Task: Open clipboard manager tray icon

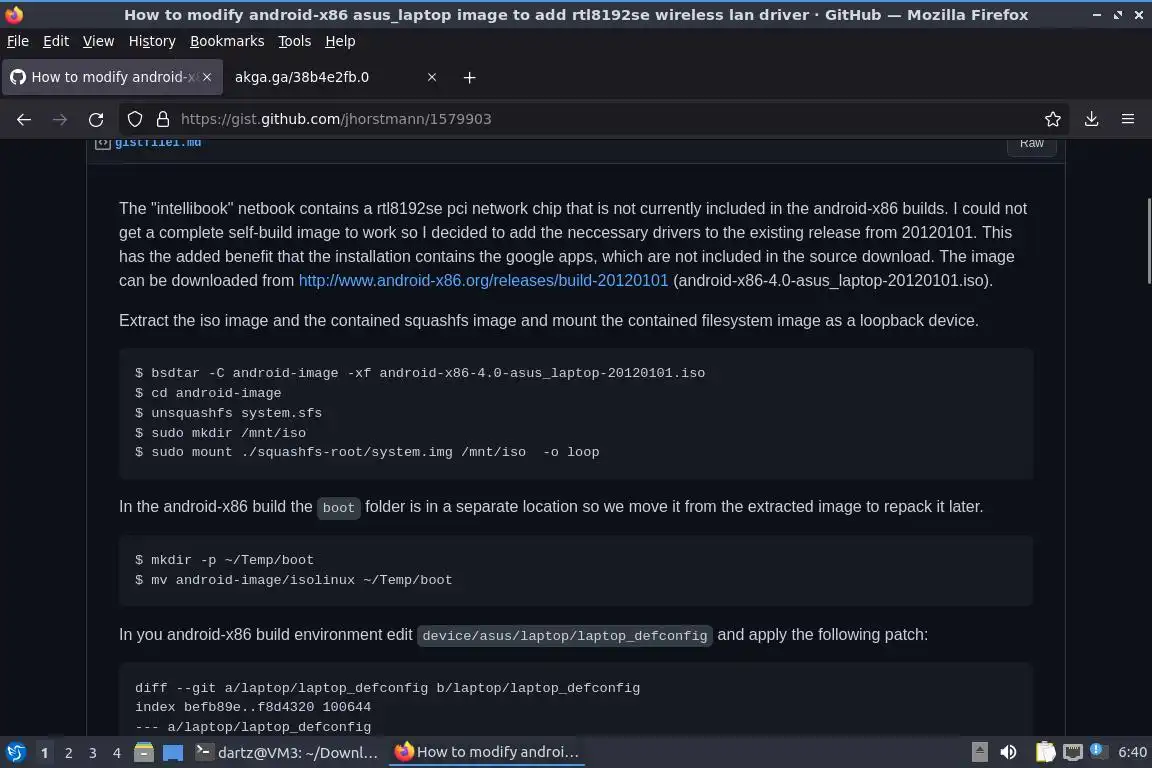Action: (x=1045, y=752)
